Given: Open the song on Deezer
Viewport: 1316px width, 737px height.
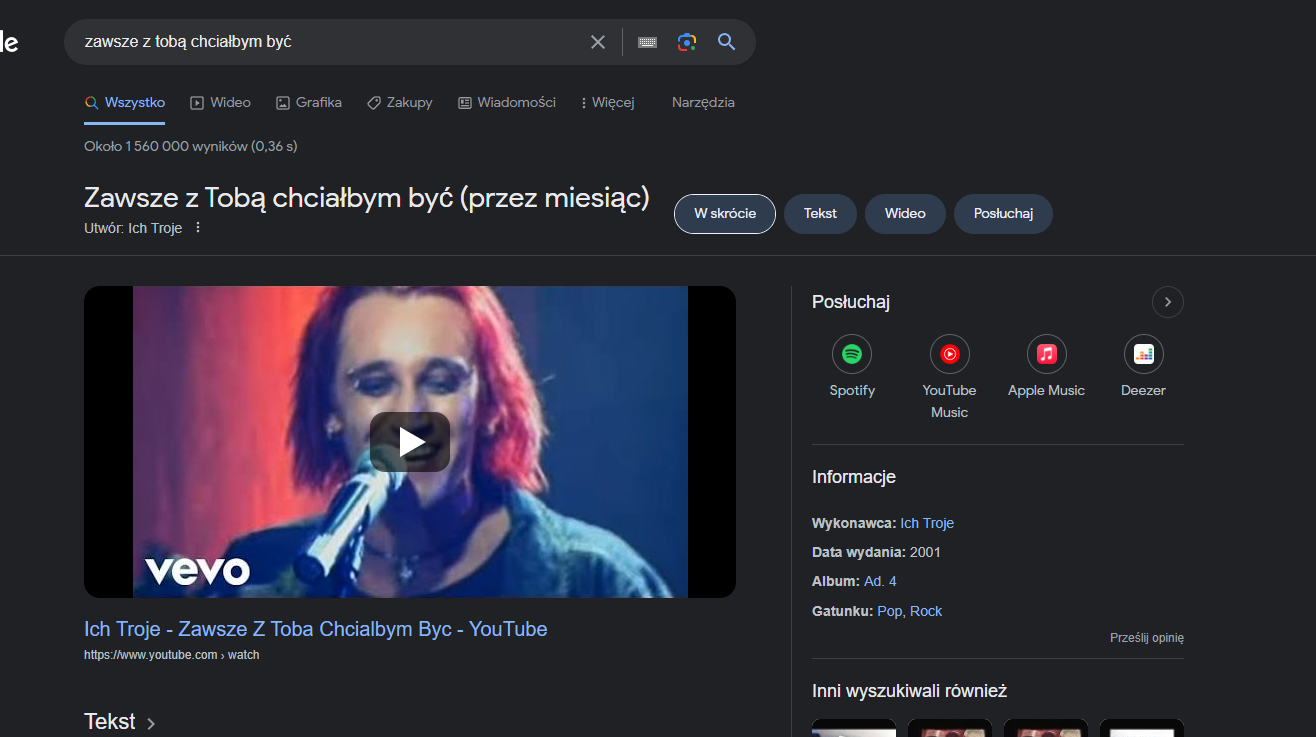Looking at the screenshot, I should pos(1143,354).
